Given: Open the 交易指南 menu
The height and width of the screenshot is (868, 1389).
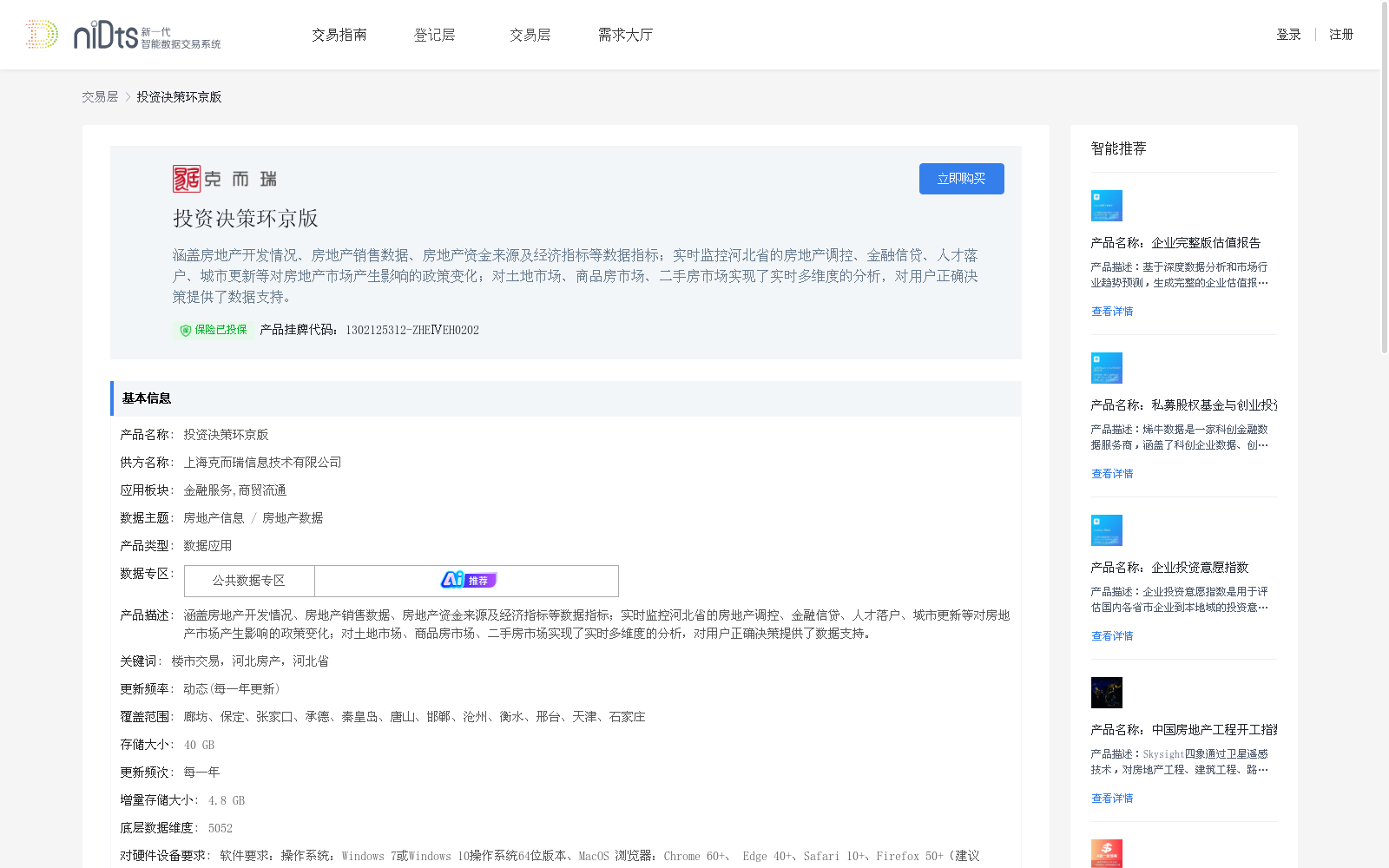Looking at the screenshot, I should coord(339,35).
